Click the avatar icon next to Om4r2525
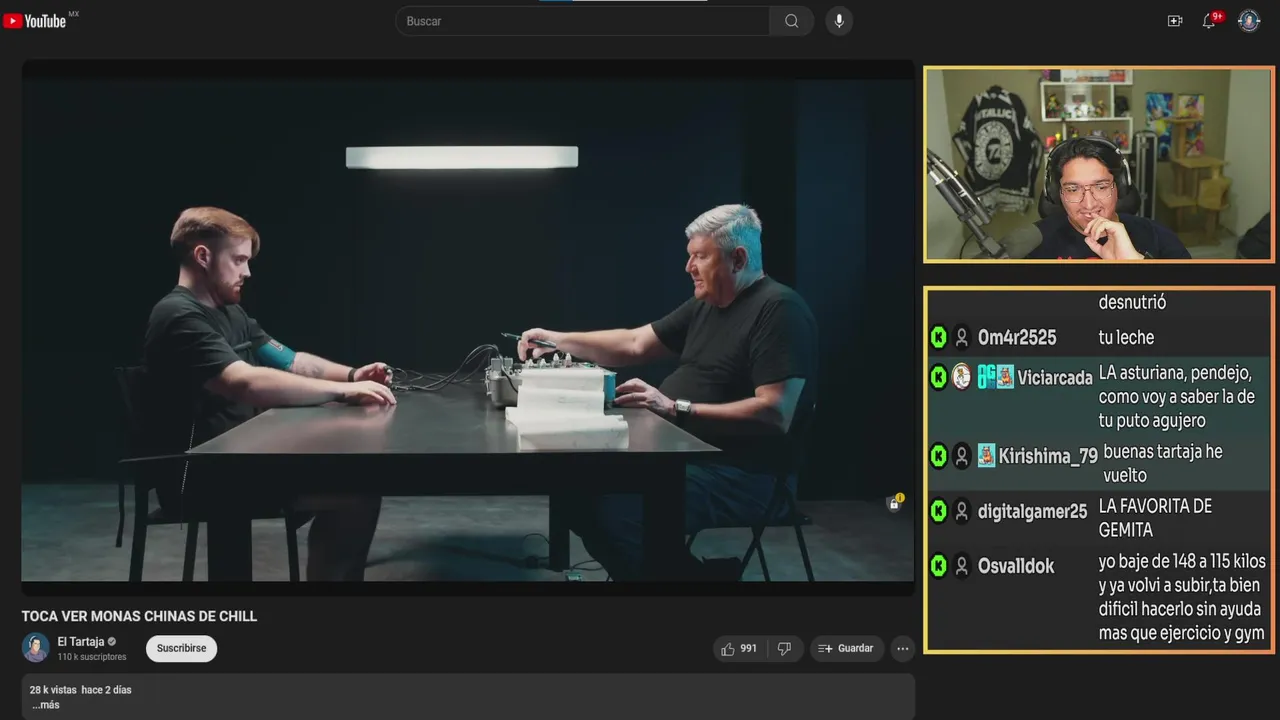The width and height of the screenshot is (1280, 720). point(961,338)
